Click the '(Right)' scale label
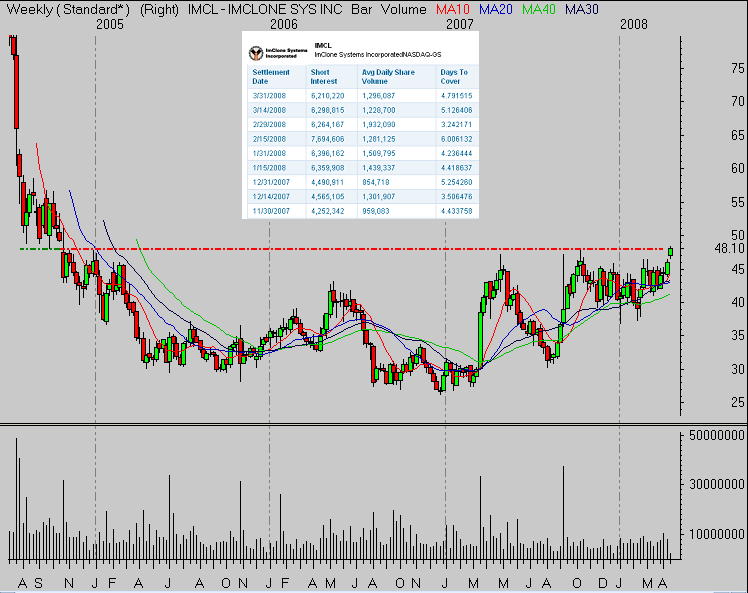The width and height of the screenshot is (748, 593). pyautogui.click(x=159, y=10)
